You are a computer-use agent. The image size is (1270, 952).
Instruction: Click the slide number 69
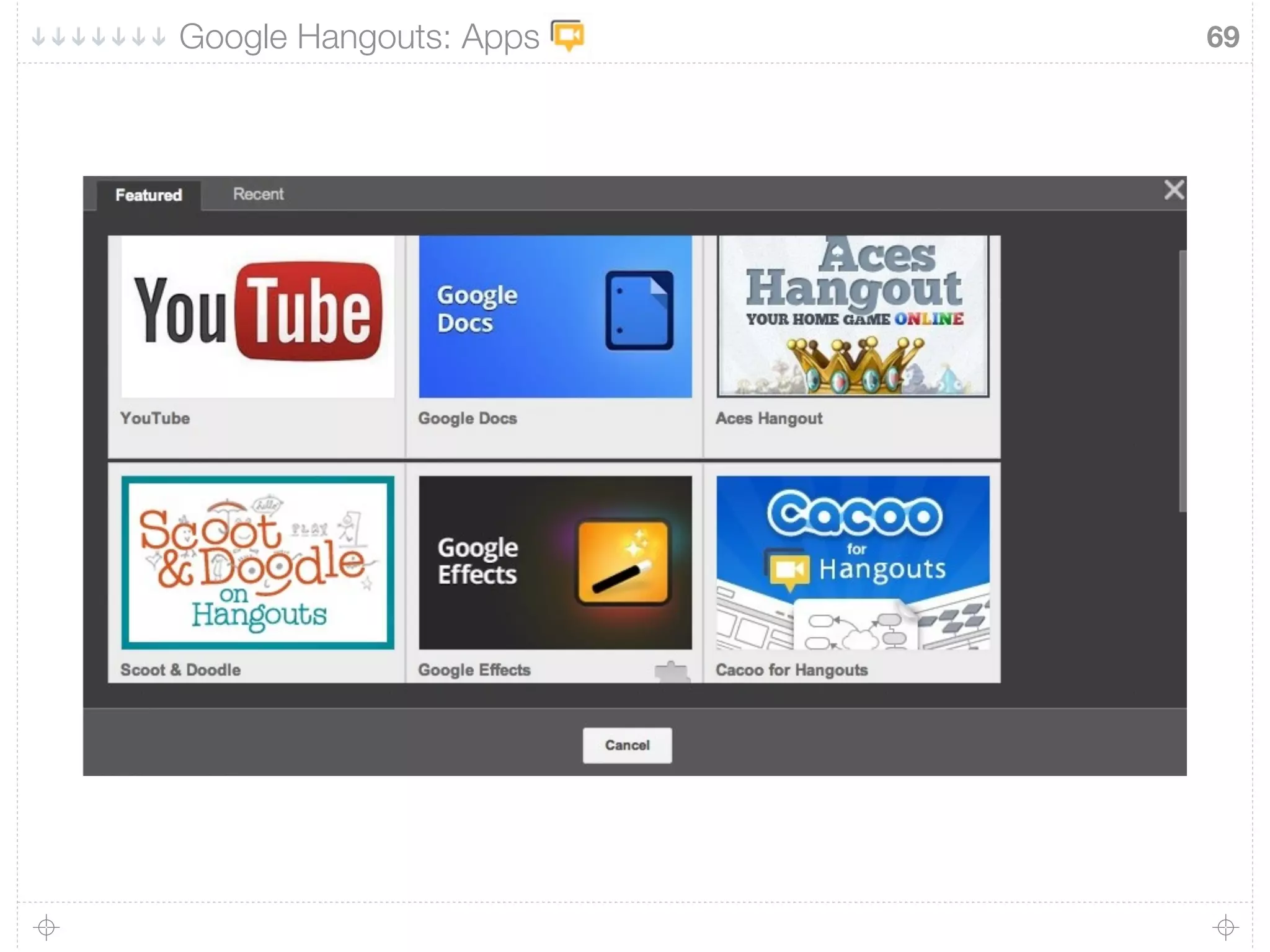pos(1222,37)
